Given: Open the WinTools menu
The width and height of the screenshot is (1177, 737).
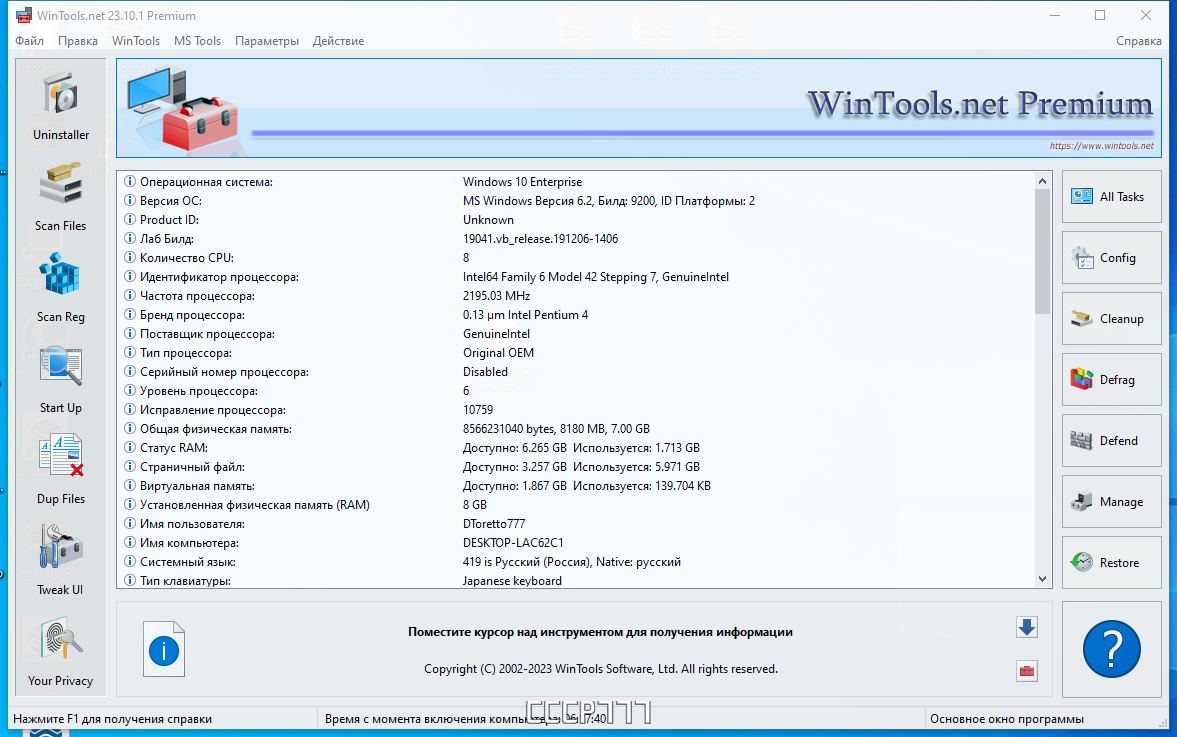Looking at the screenshot, I should click(x=136, y=41).
